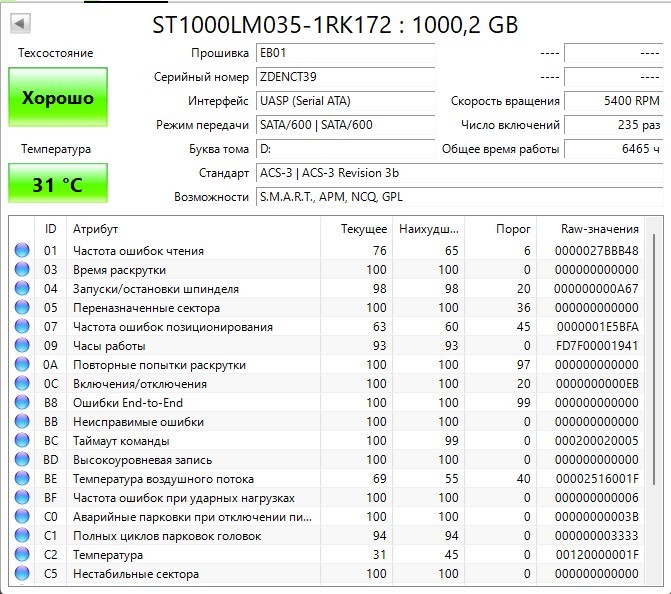
Task: Click the Прошивка field showing EB01
Action: 345,53
